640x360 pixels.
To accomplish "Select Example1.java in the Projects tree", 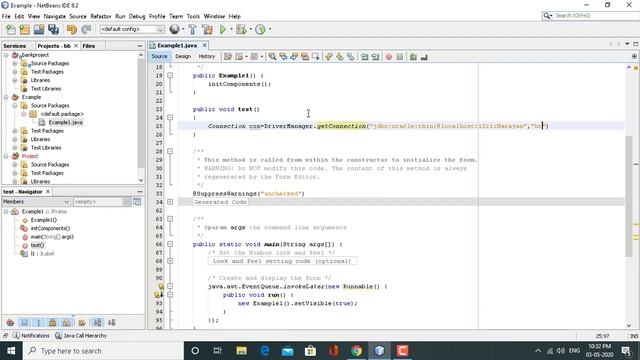I will (x=65, y=122).
